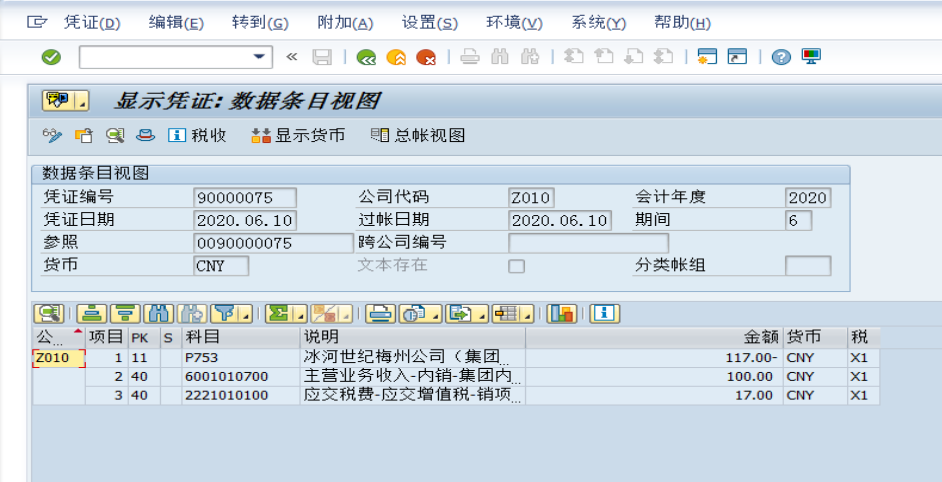Open Services for Object dropdown arrow
This screenshot has height=482, width=942.
click(82, 100)
